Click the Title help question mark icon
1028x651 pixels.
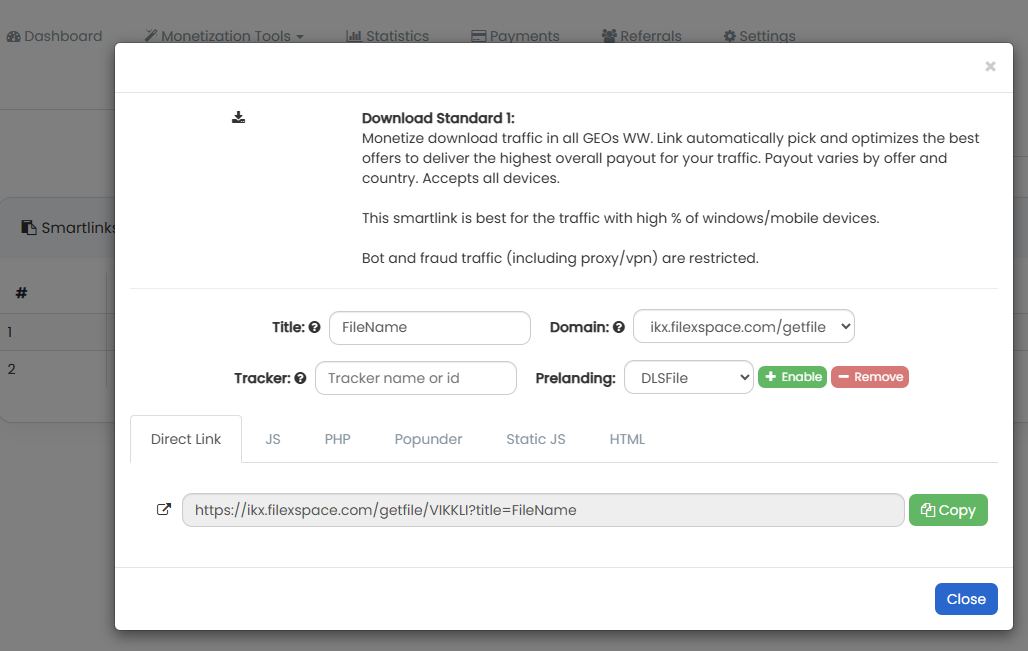tap(314, 327)
